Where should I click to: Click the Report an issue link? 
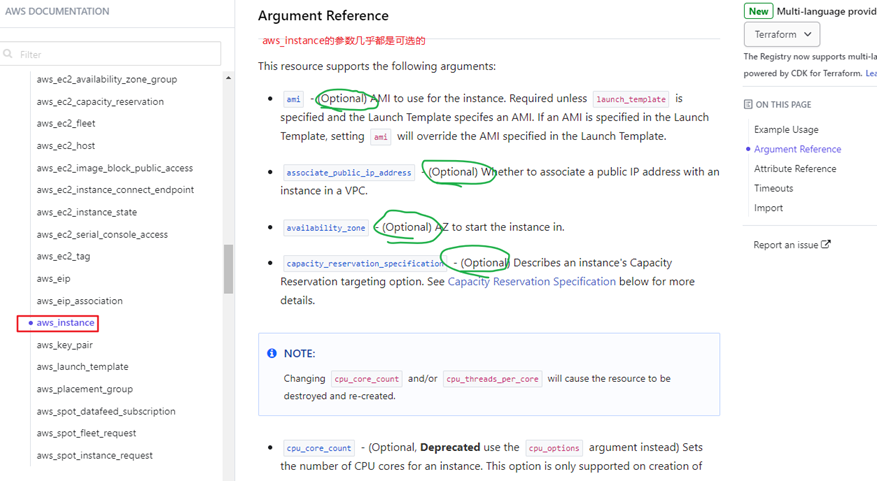(x=786, y=245)
